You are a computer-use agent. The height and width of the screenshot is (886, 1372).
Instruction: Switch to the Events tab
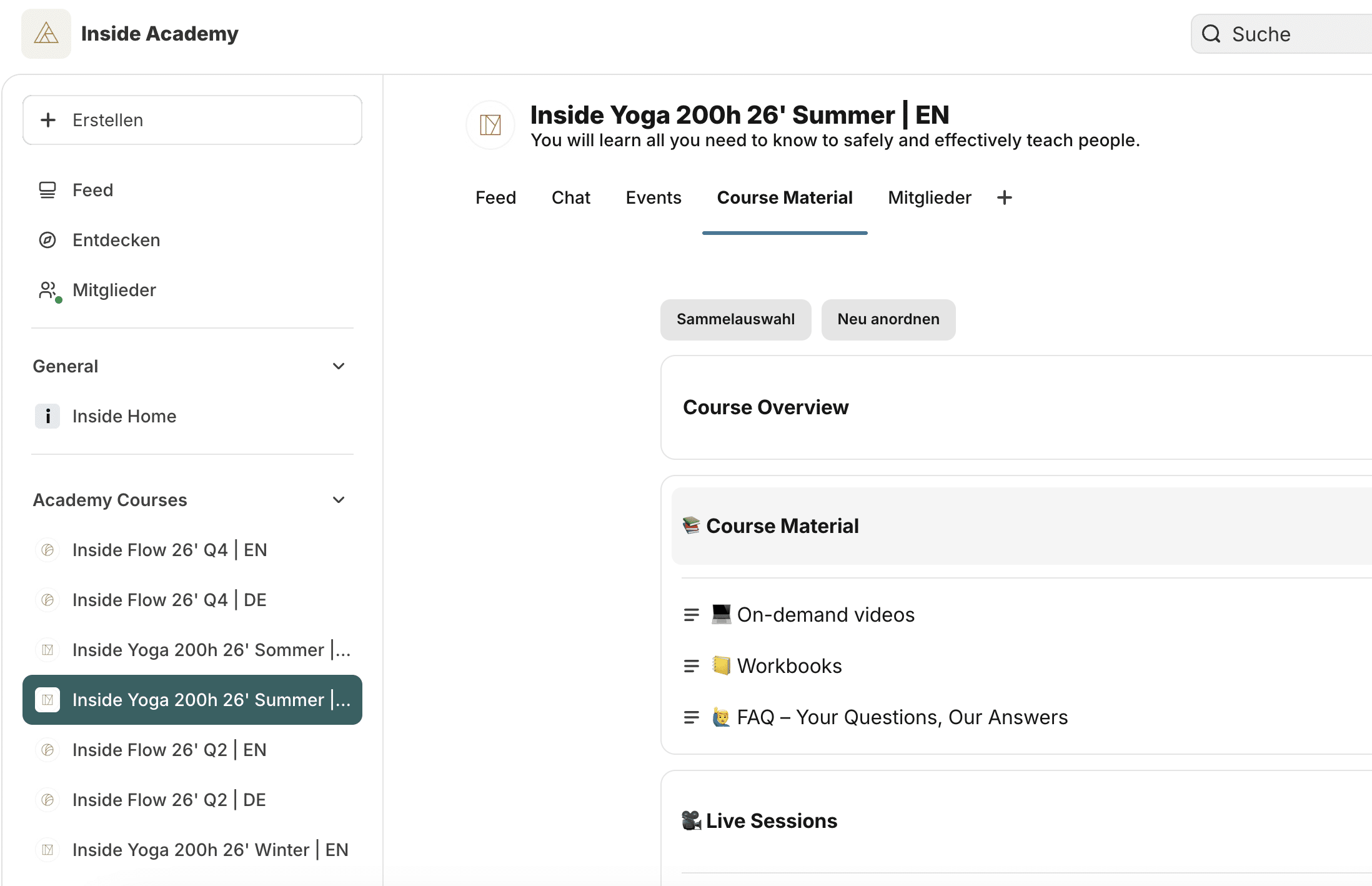(653, 197)
